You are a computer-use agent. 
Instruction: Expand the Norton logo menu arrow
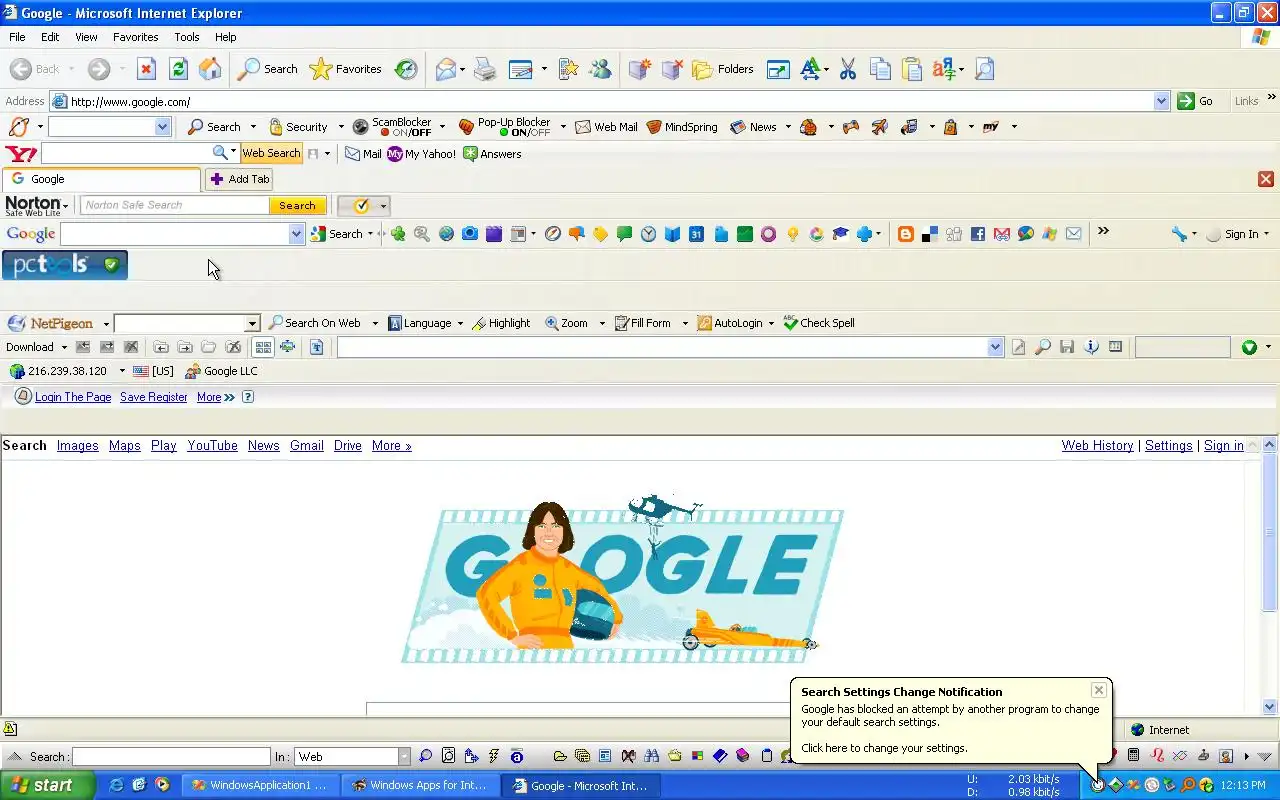pyautogui.click(x=66, y=205)
